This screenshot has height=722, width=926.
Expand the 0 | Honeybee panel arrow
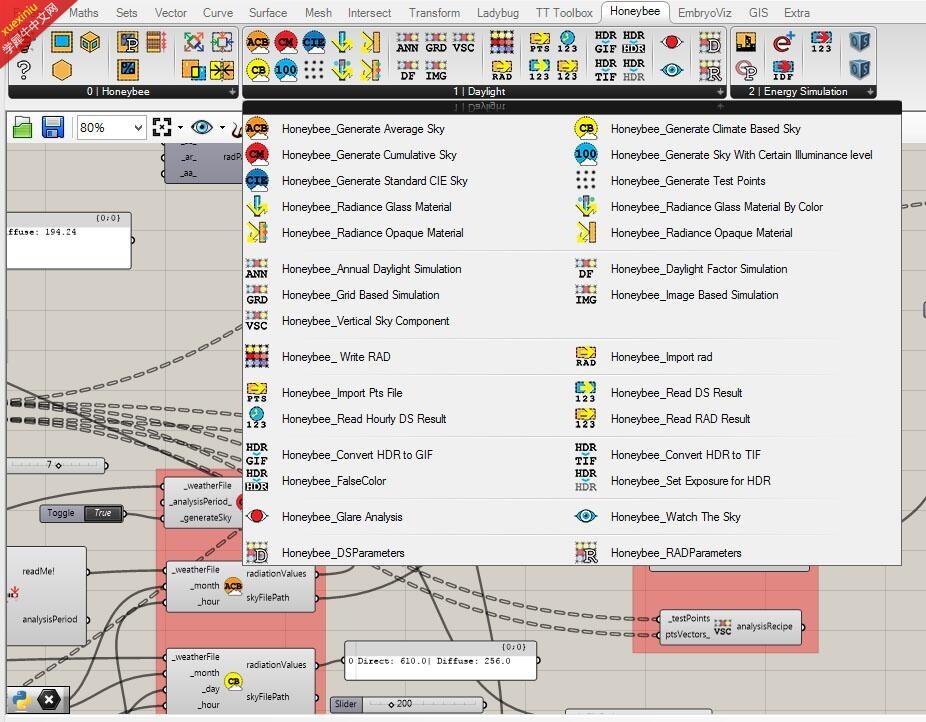[x=233, y=92]
